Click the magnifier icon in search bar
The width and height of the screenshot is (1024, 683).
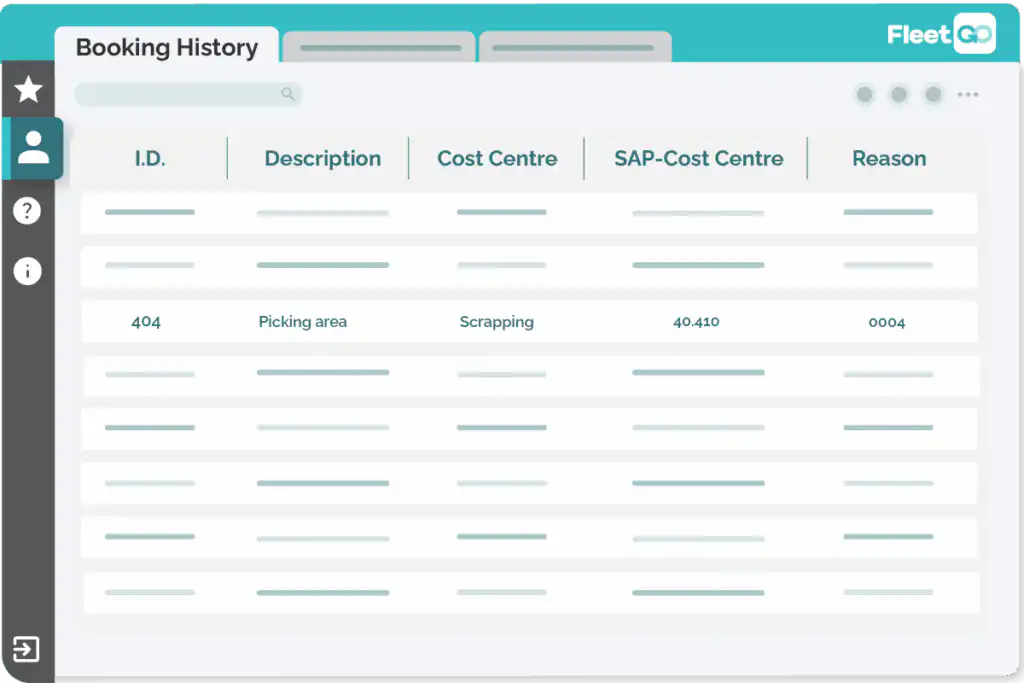[x=288, y=94]
